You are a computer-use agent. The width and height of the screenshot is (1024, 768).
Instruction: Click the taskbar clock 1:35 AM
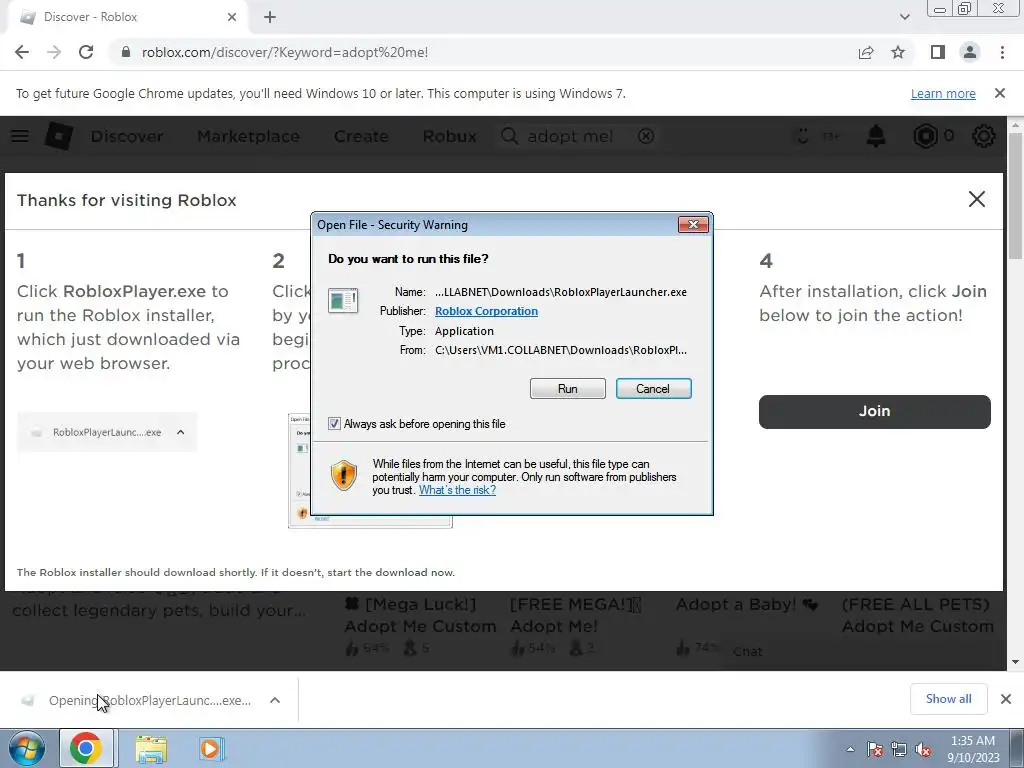click(x=973, y=749)
